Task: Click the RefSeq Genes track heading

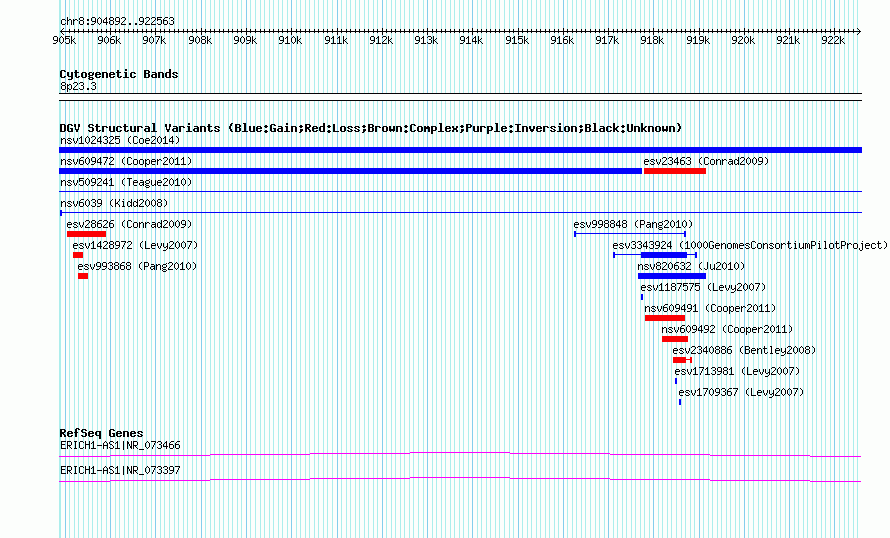Action: pyautogui.click(x=101, y=432)
